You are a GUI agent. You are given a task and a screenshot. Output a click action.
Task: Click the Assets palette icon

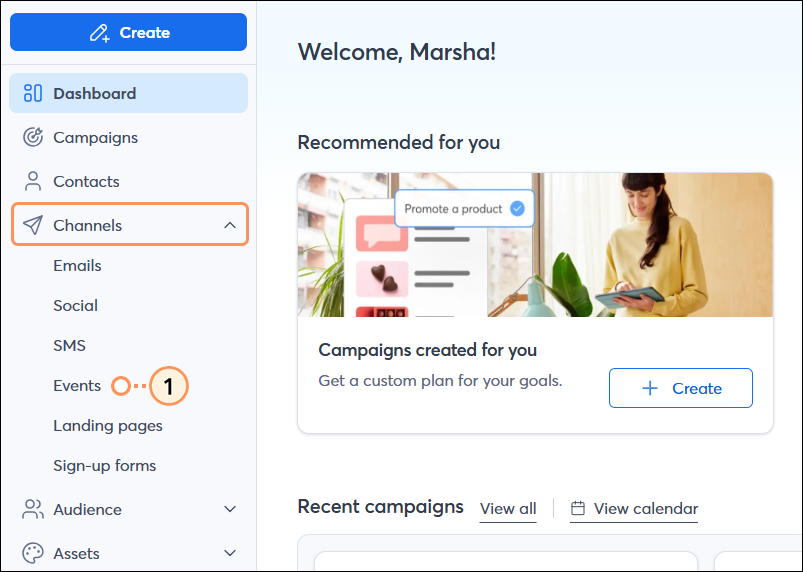(x=33, y=554)
